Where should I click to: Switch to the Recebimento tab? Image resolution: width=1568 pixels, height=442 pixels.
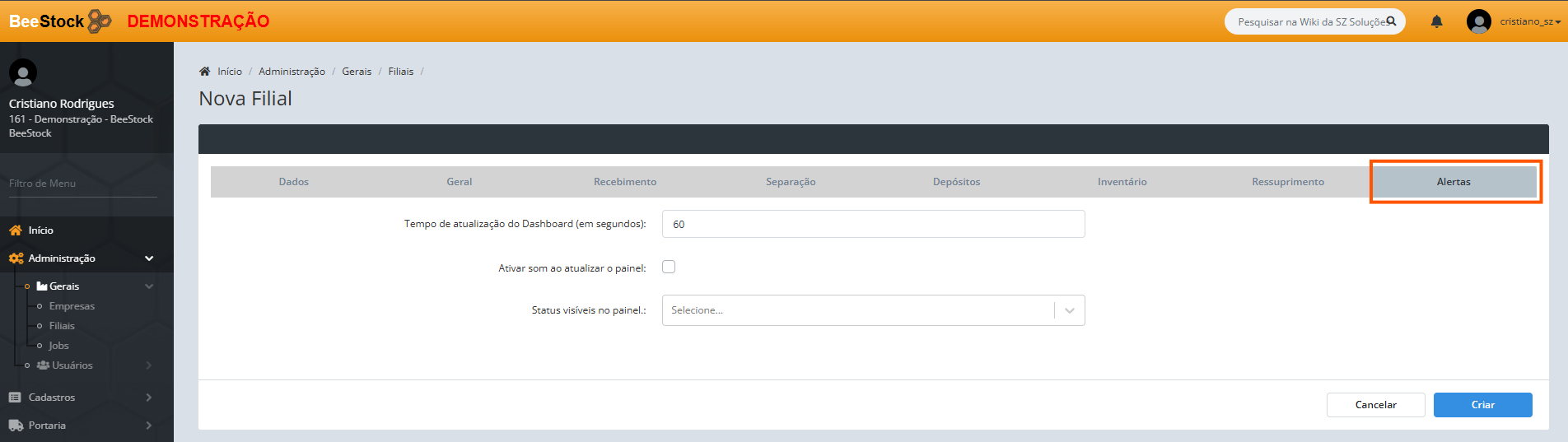(625, 182)
